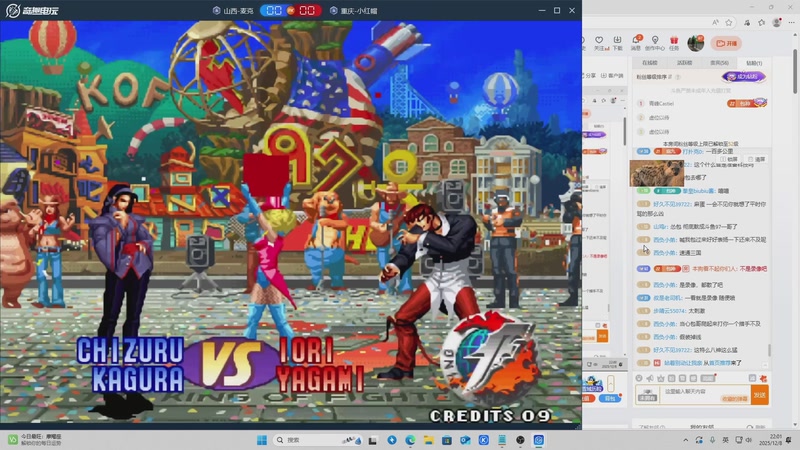The width and height of the screenshot is (800, 450).
Task: Click the scroll-to-bottom arrow in chat
Action: pyautogui.click(x=765, y=365)
